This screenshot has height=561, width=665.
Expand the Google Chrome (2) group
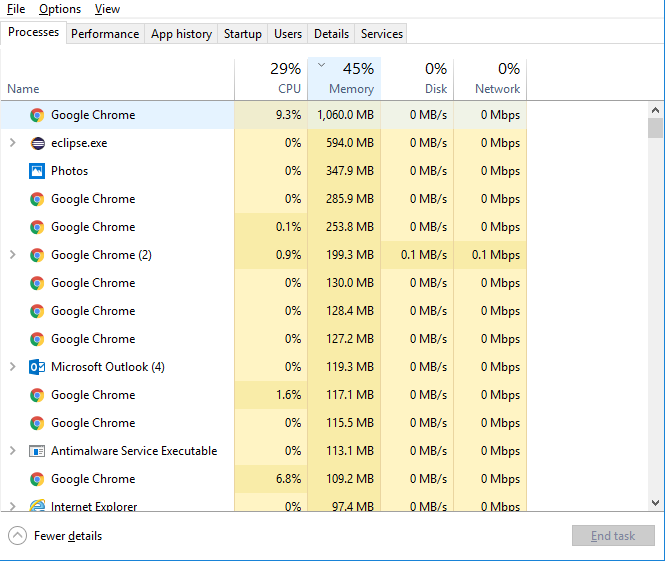12,255
